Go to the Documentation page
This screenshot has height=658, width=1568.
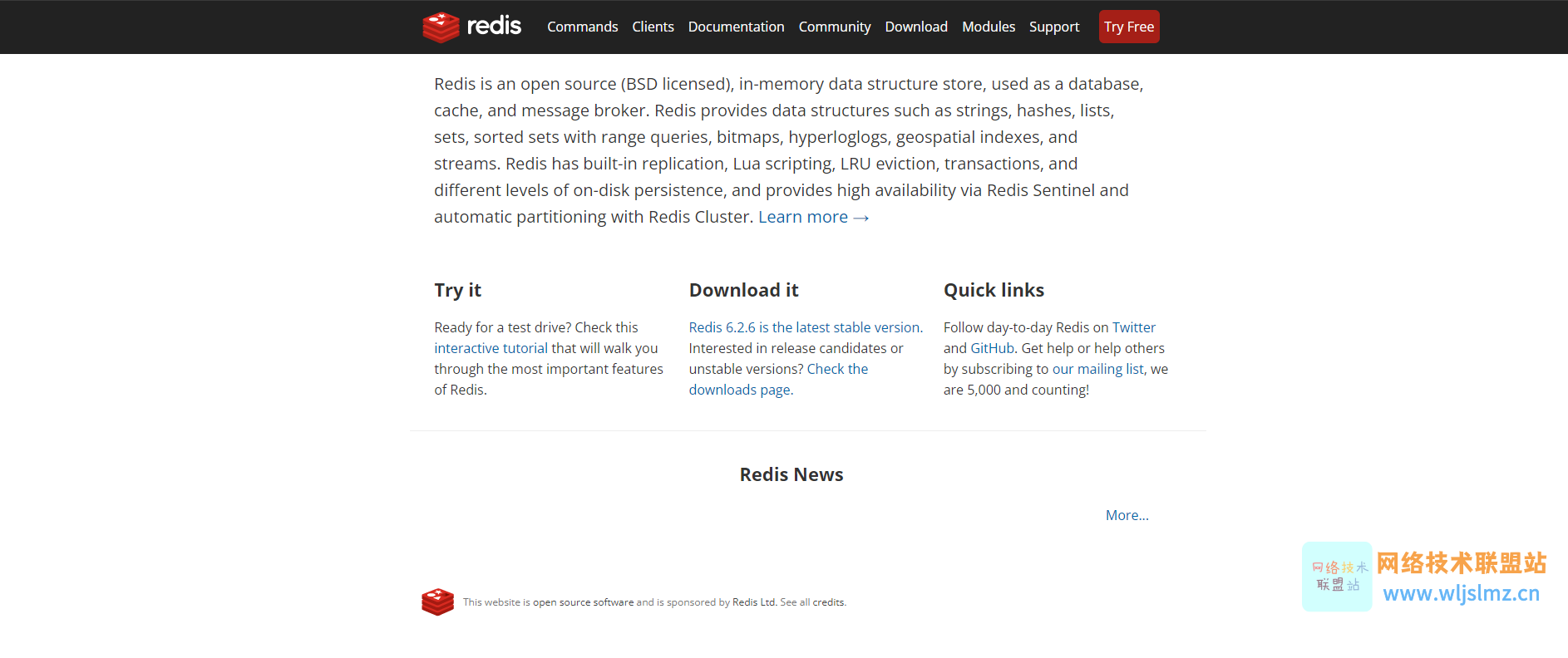coord(736,27)
